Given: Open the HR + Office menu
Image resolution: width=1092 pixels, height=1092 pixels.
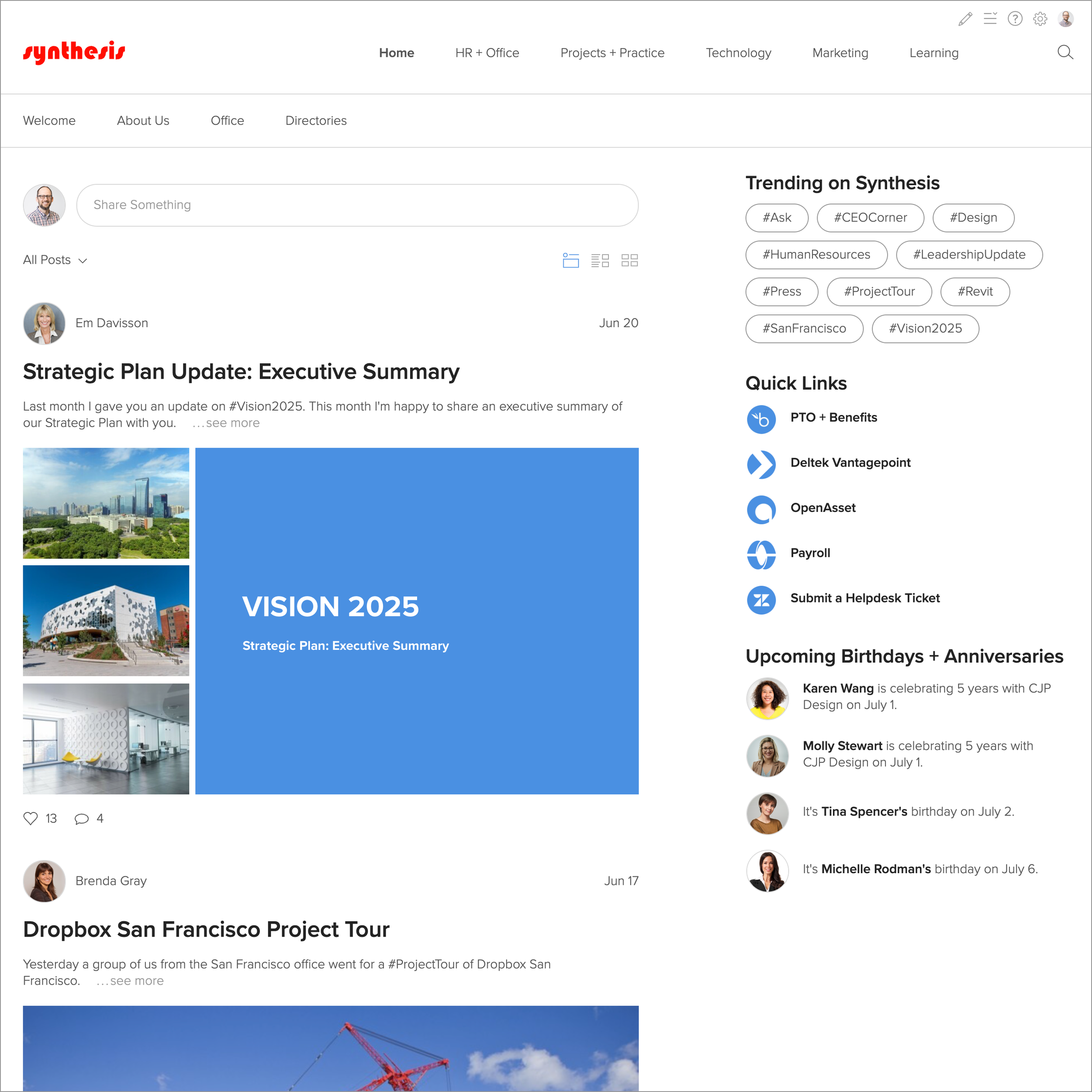Looking at the screenshot, I should point(487,52).
